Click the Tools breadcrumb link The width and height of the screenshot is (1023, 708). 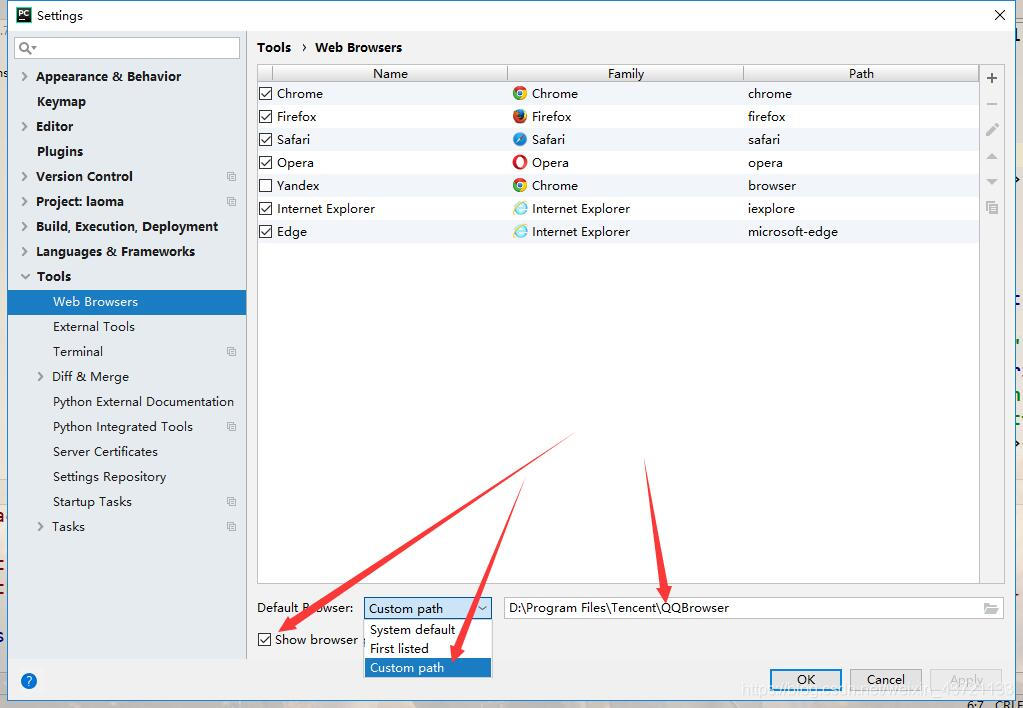274,48
